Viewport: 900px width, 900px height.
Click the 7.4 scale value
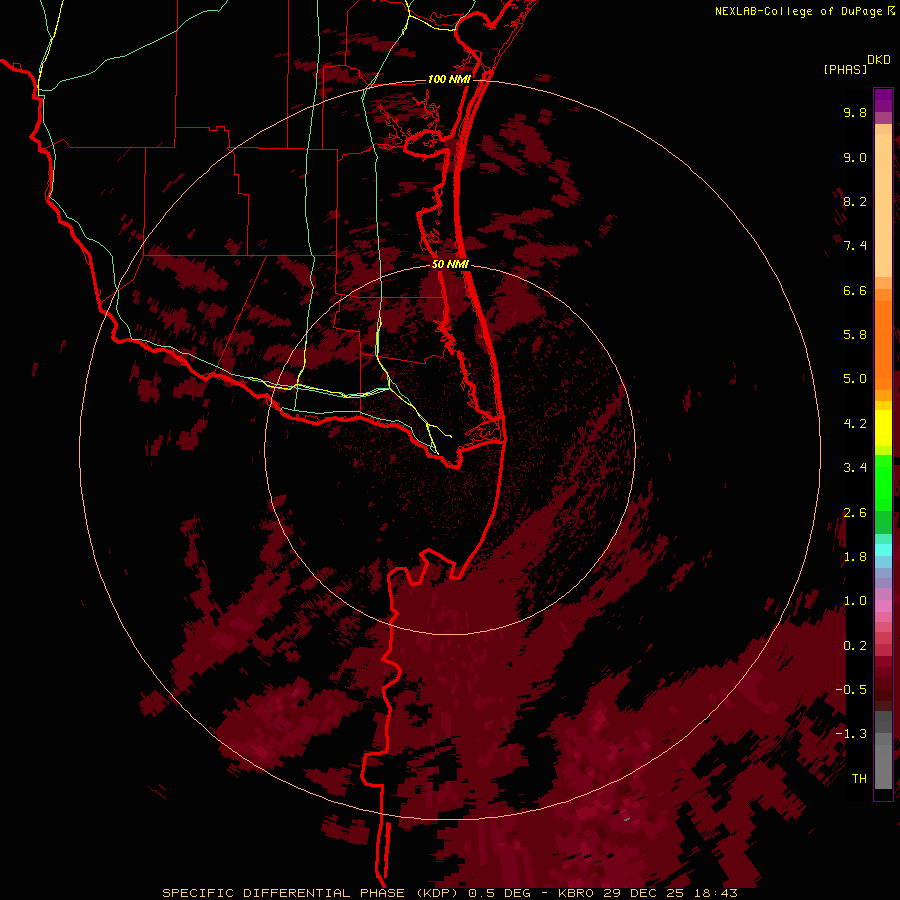click(855, 246)
